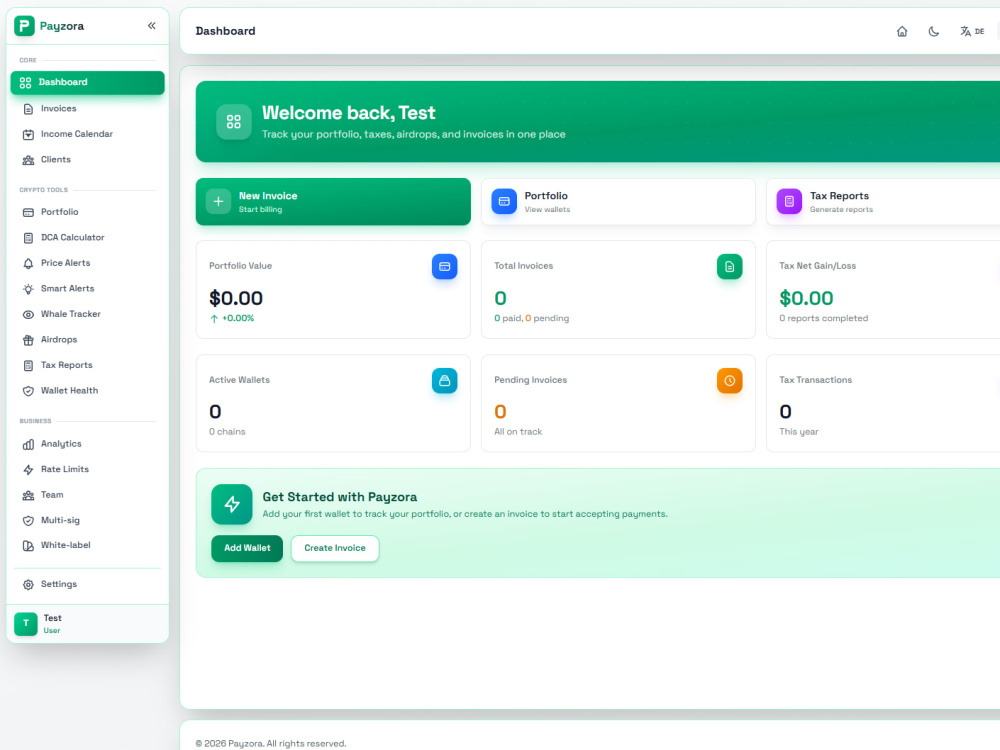Click the Payzora logo icon
The width and height of the screenshot is (1000, 750).
click(24, 26)
